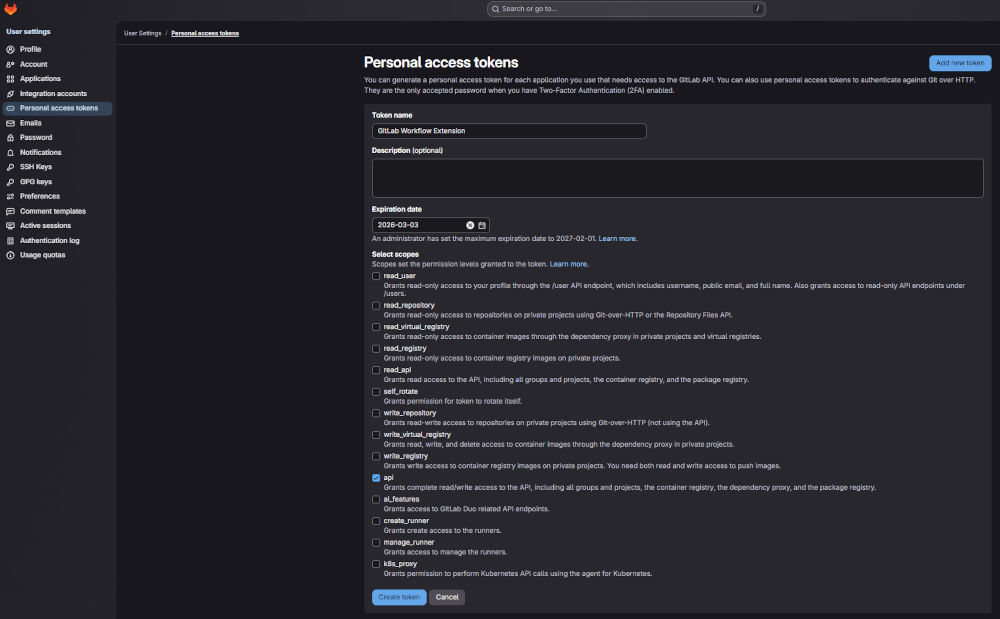
Task: Uncheck the api scope checkbox
Action: tap(376, 478)
